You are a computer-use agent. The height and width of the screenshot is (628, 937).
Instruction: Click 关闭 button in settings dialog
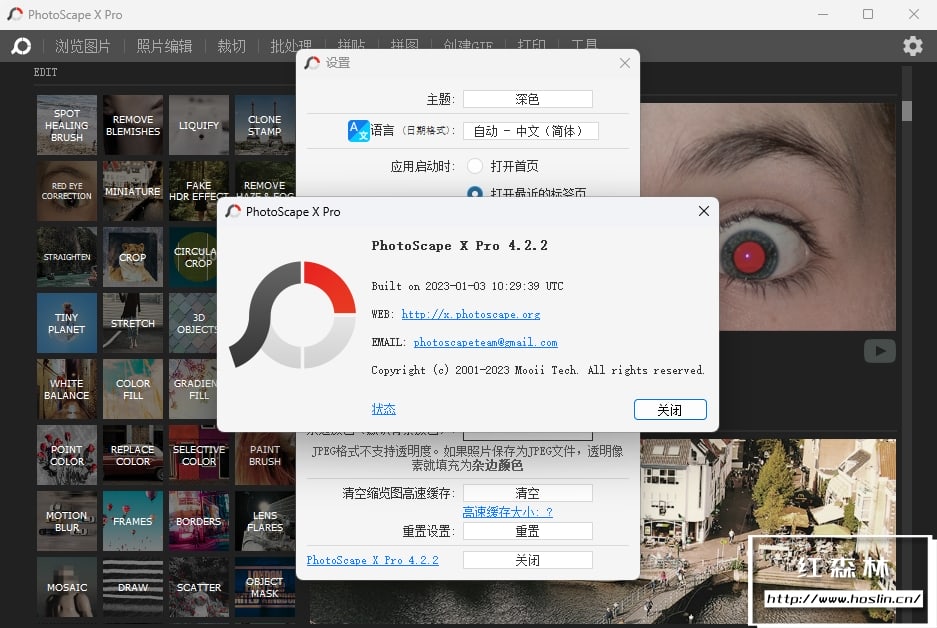[528, 560]
